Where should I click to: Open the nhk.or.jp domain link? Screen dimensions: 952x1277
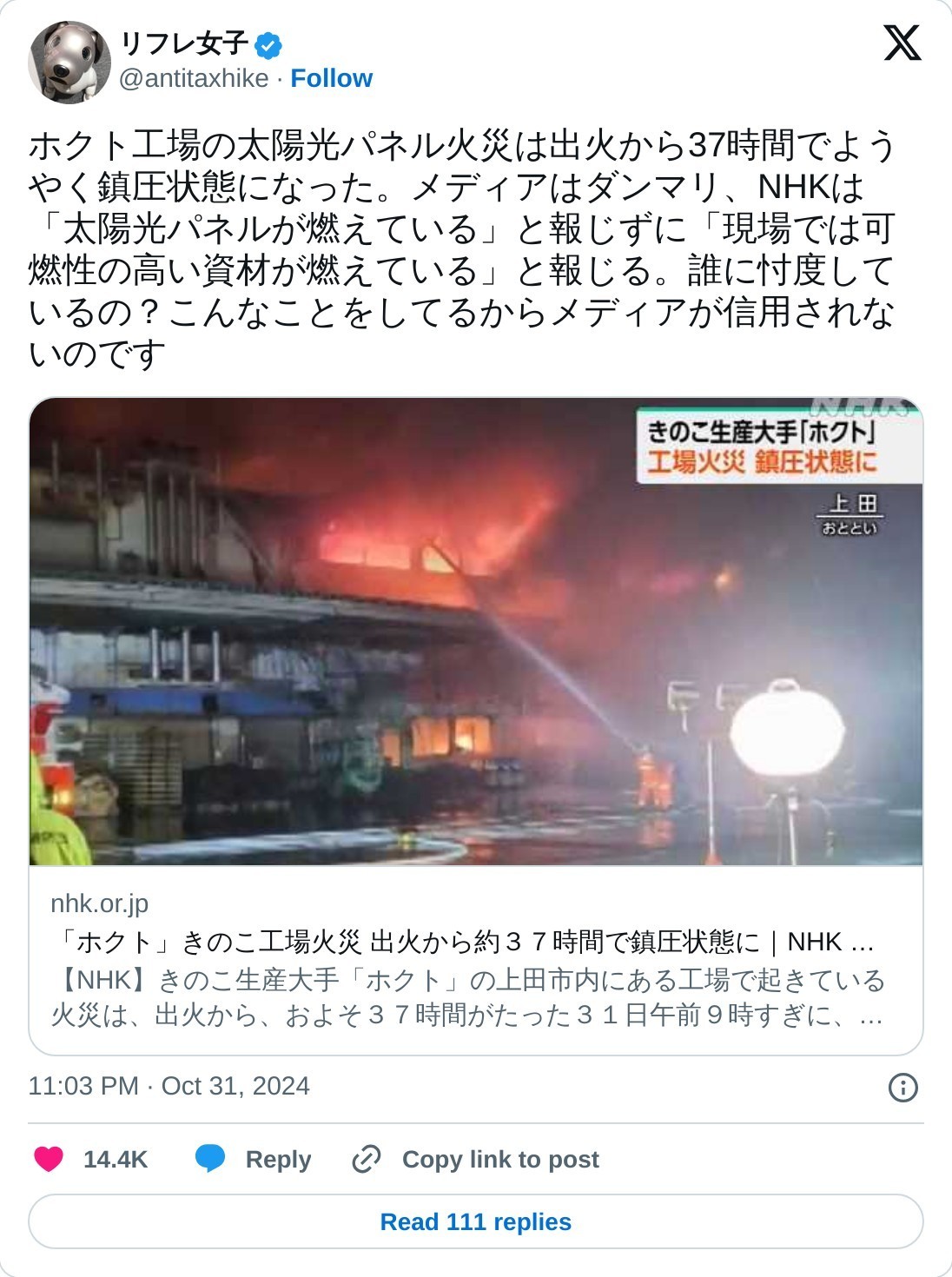click(99, 903)
